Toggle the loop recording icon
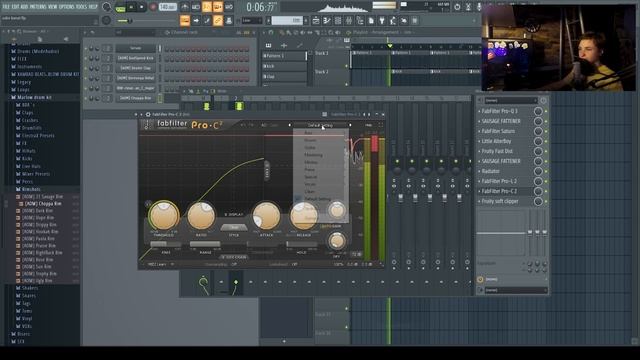This screenshot has height=360, width=640. (x=229, y=7)
